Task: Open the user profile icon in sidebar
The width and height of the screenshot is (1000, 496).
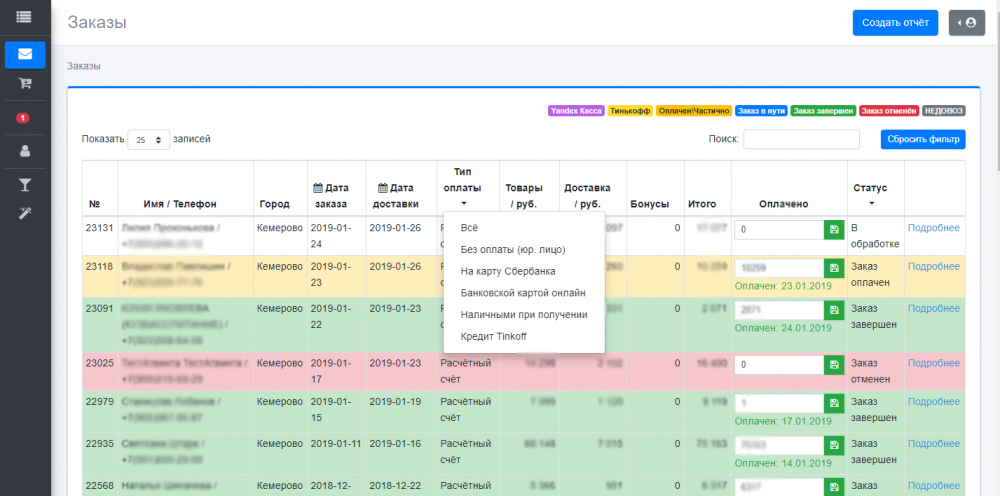Action: point(24,152)
